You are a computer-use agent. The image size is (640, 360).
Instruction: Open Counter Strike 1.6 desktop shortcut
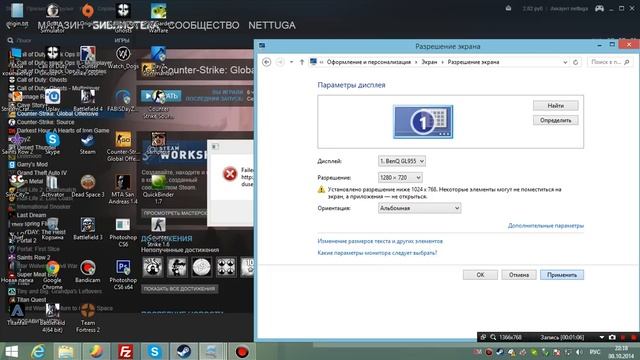point(158,232)
